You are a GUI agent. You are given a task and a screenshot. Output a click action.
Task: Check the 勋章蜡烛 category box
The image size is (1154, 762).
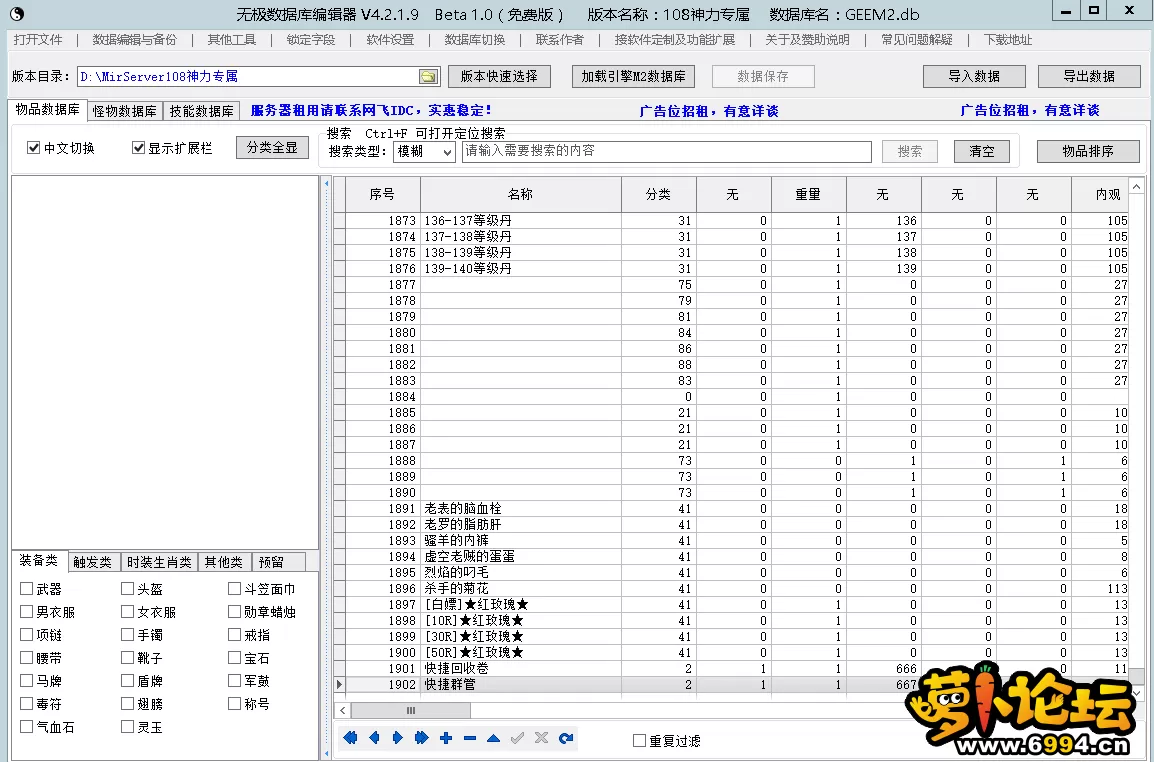click(234, 611)
